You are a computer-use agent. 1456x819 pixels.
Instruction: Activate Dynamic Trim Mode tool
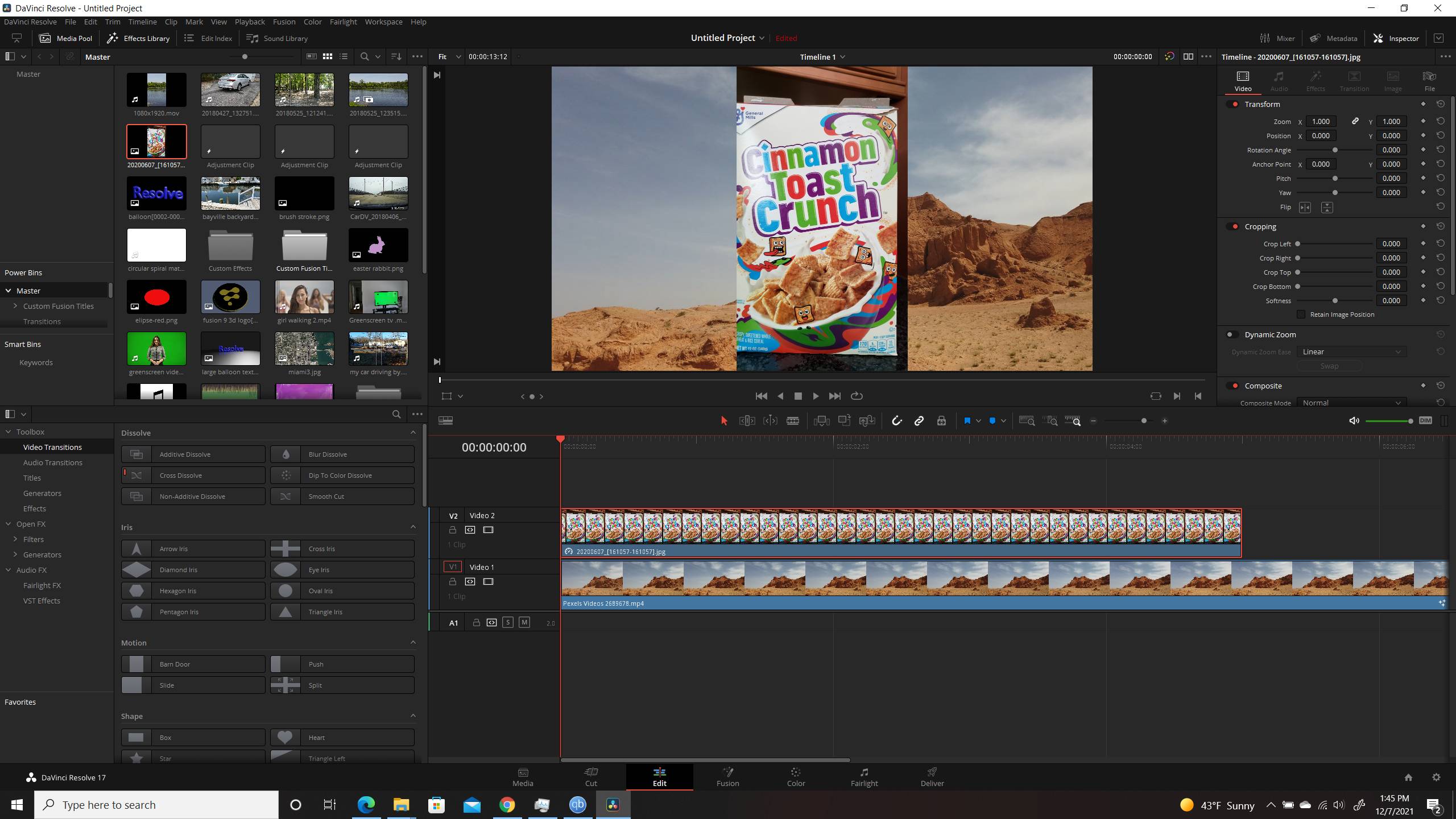point(770,421)
